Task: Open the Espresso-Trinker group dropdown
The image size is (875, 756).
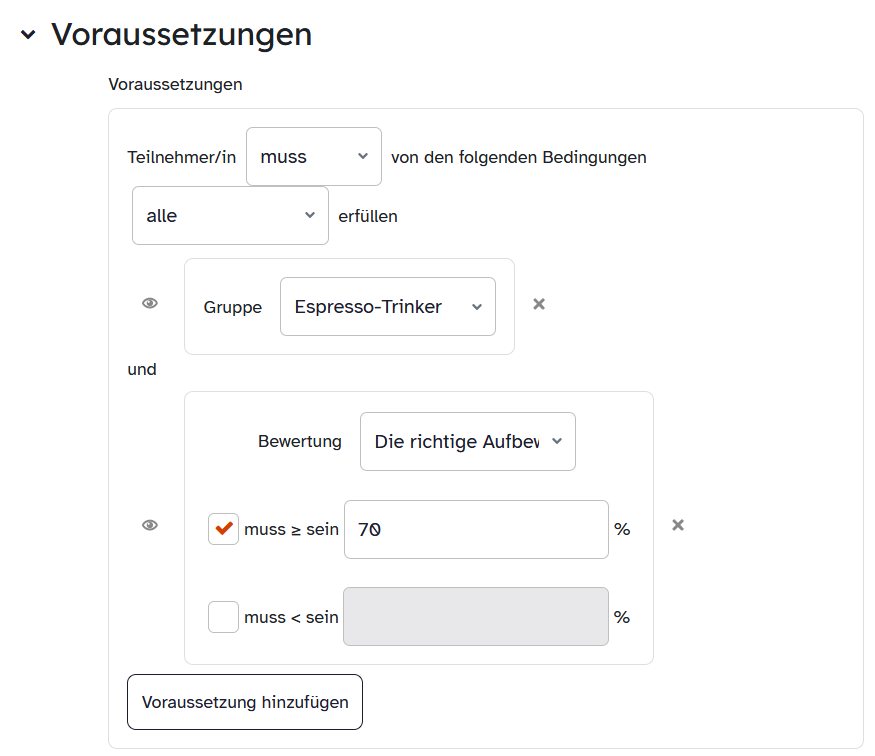Action: 387,307
